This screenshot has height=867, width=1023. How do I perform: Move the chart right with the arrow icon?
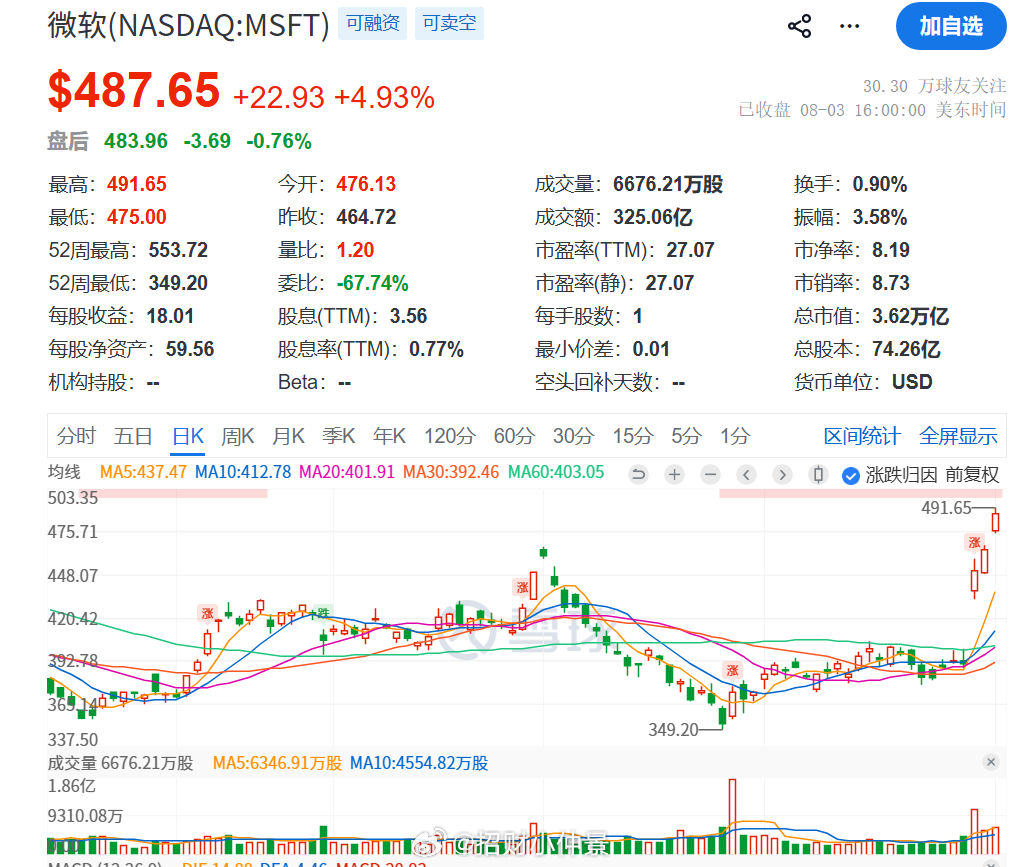pos(782,474)
